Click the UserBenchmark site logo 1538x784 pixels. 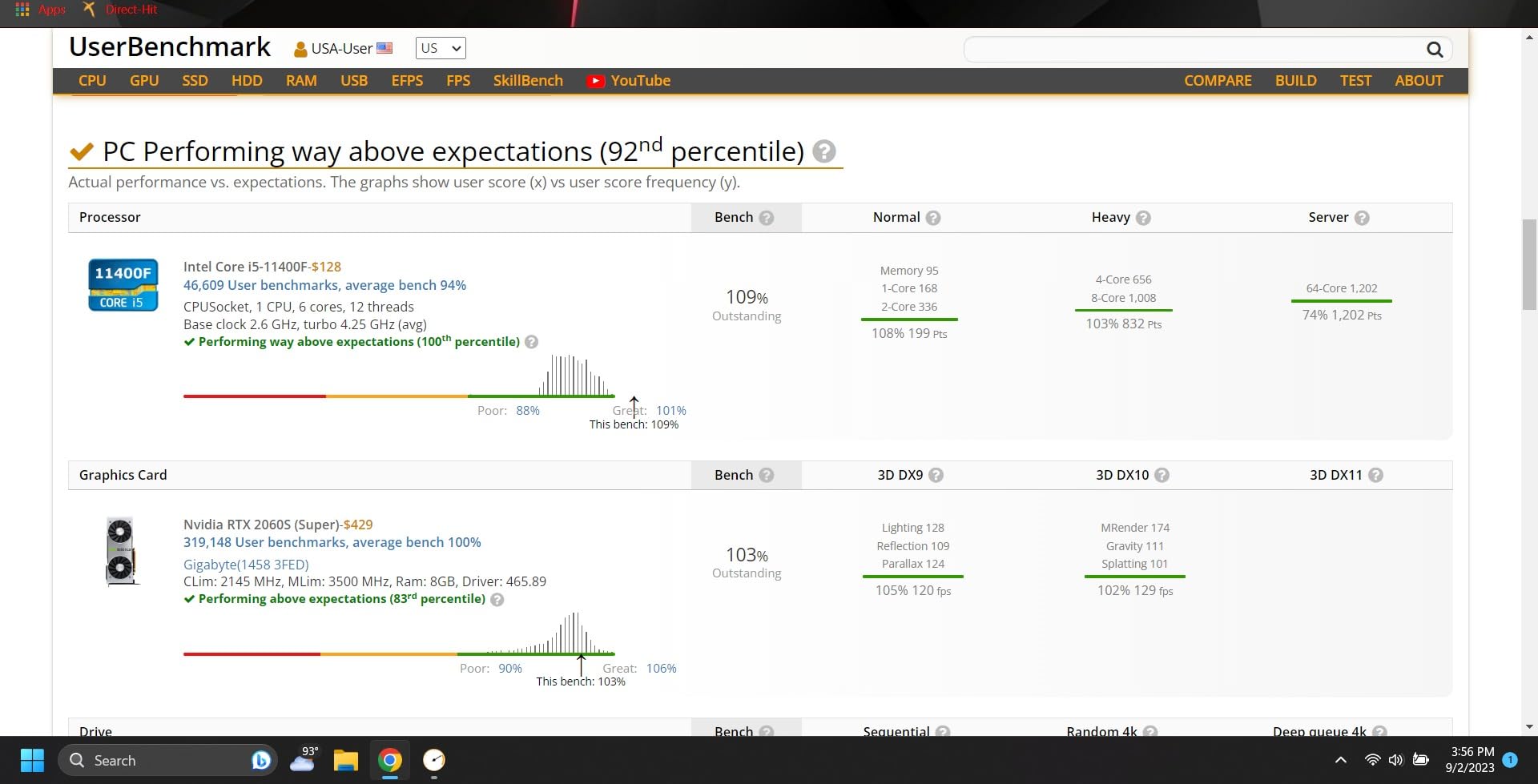pos(170,47)
